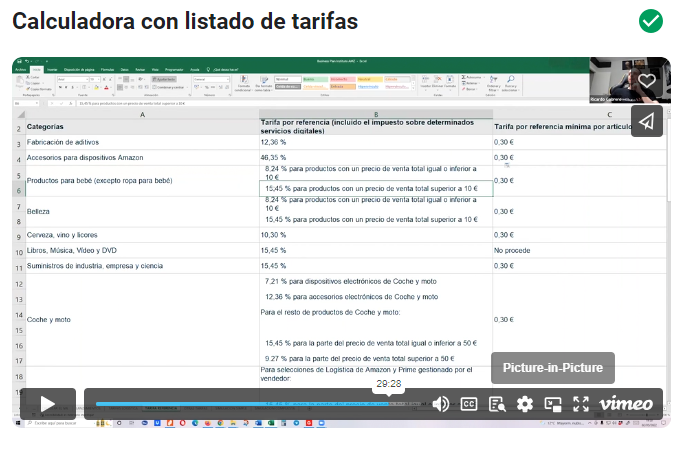Click the Ordenar y filtrar icon
Image resolution: width=691 pixels, height=451 pixels.
(x=494, y=83)
